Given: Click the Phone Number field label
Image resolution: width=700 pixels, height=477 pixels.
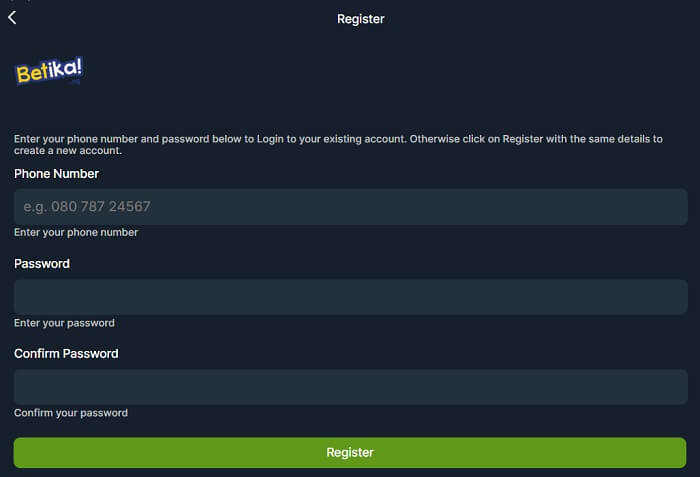Looking at the screenshot, I should pos(56,174).
